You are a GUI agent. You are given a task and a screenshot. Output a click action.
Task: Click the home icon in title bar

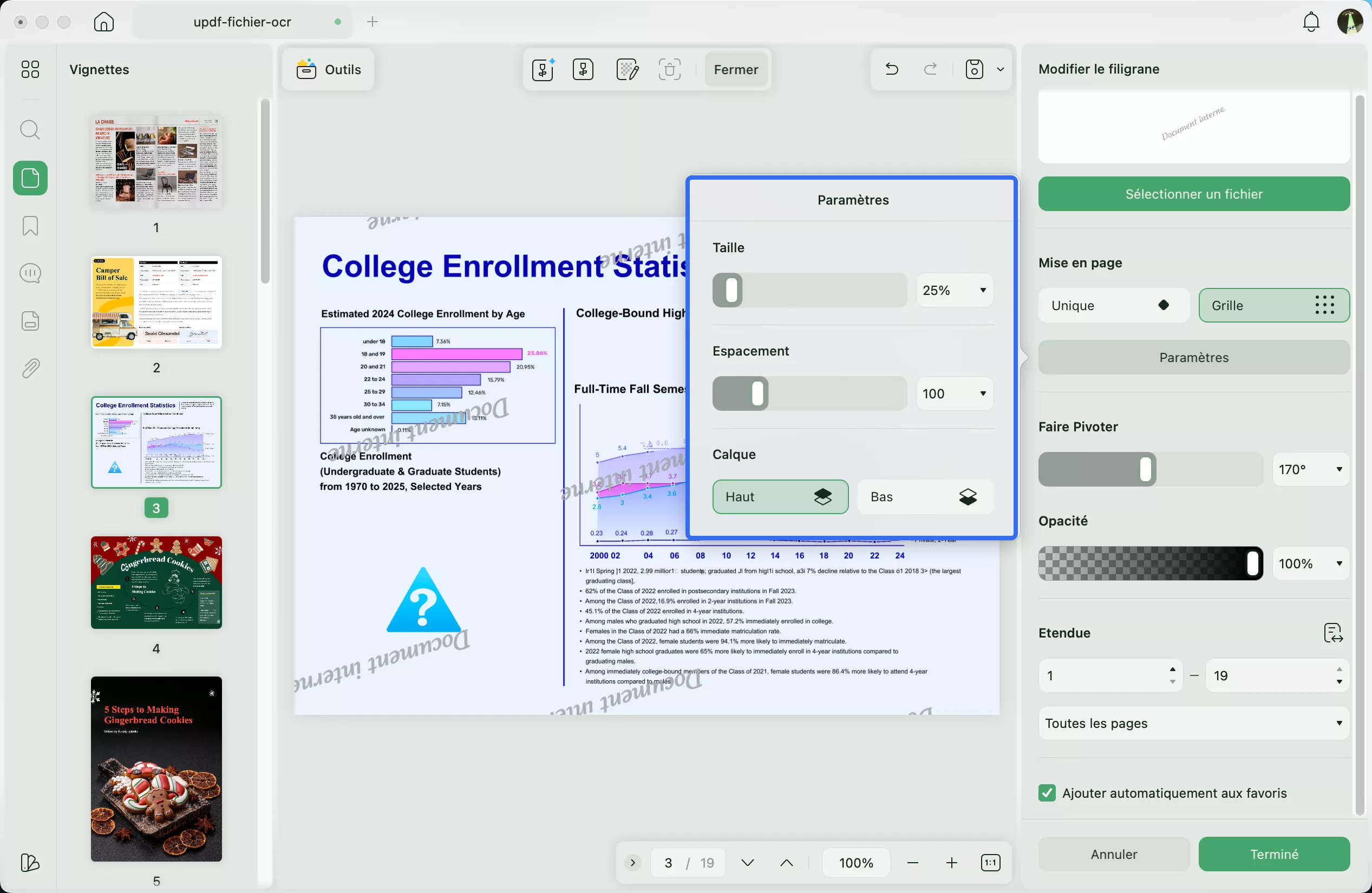point(104,22)
